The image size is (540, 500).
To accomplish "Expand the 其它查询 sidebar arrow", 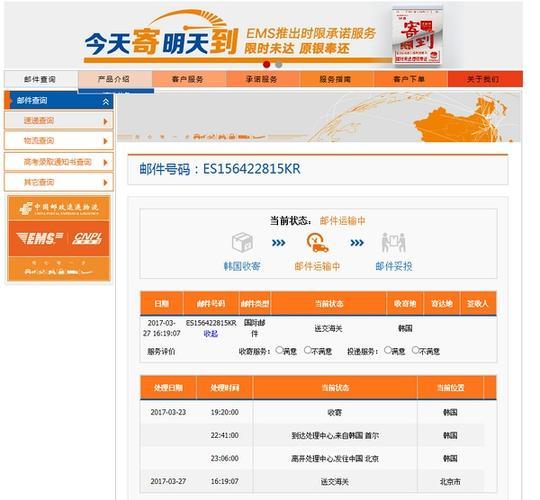I will pos(106,183).
